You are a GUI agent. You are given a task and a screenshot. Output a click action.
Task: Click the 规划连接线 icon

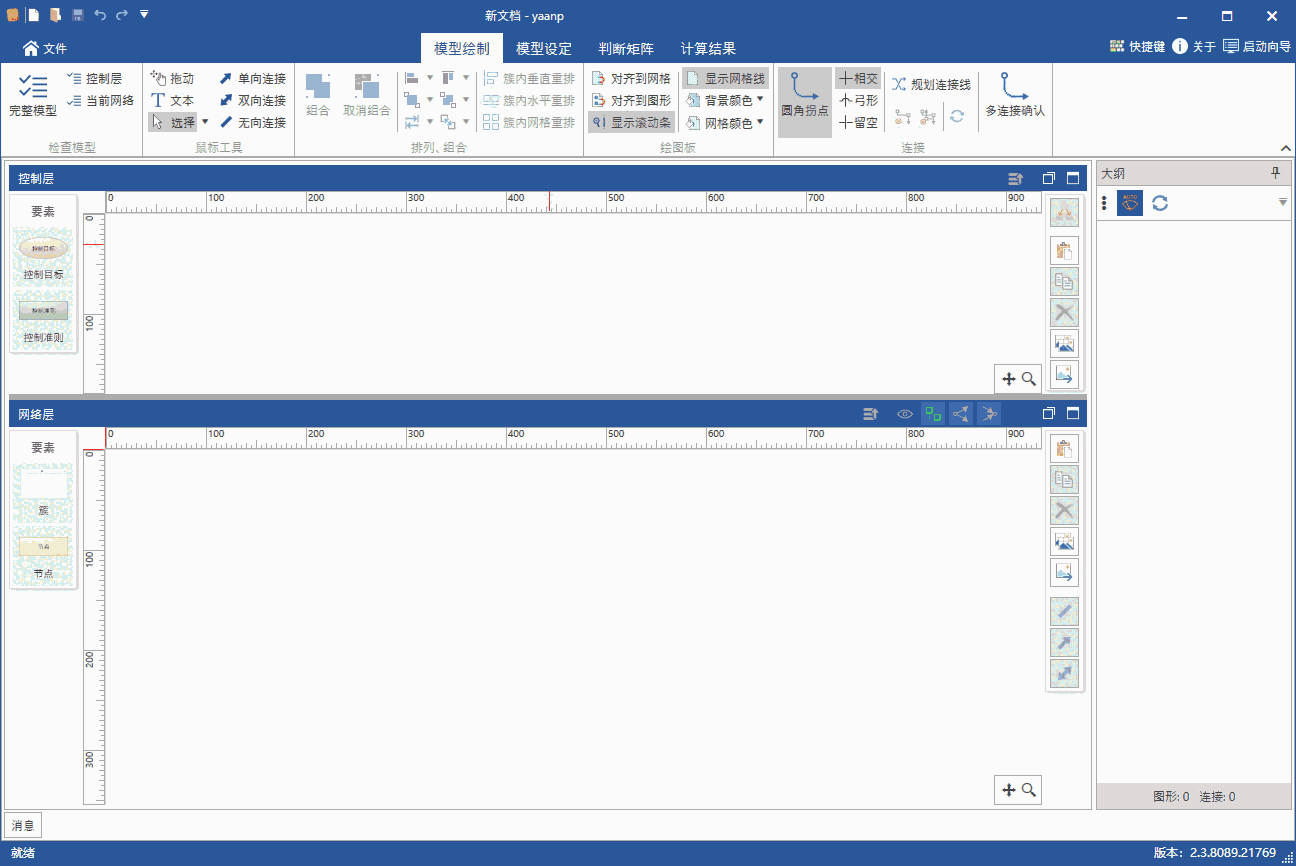tap(930, 84)
